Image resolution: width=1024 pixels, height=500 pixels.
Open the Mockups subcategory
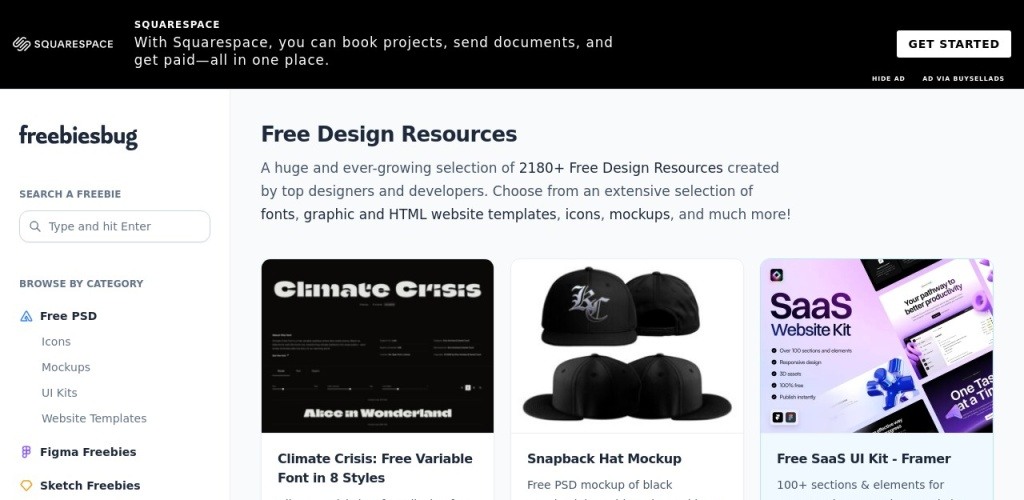[66, 367]
